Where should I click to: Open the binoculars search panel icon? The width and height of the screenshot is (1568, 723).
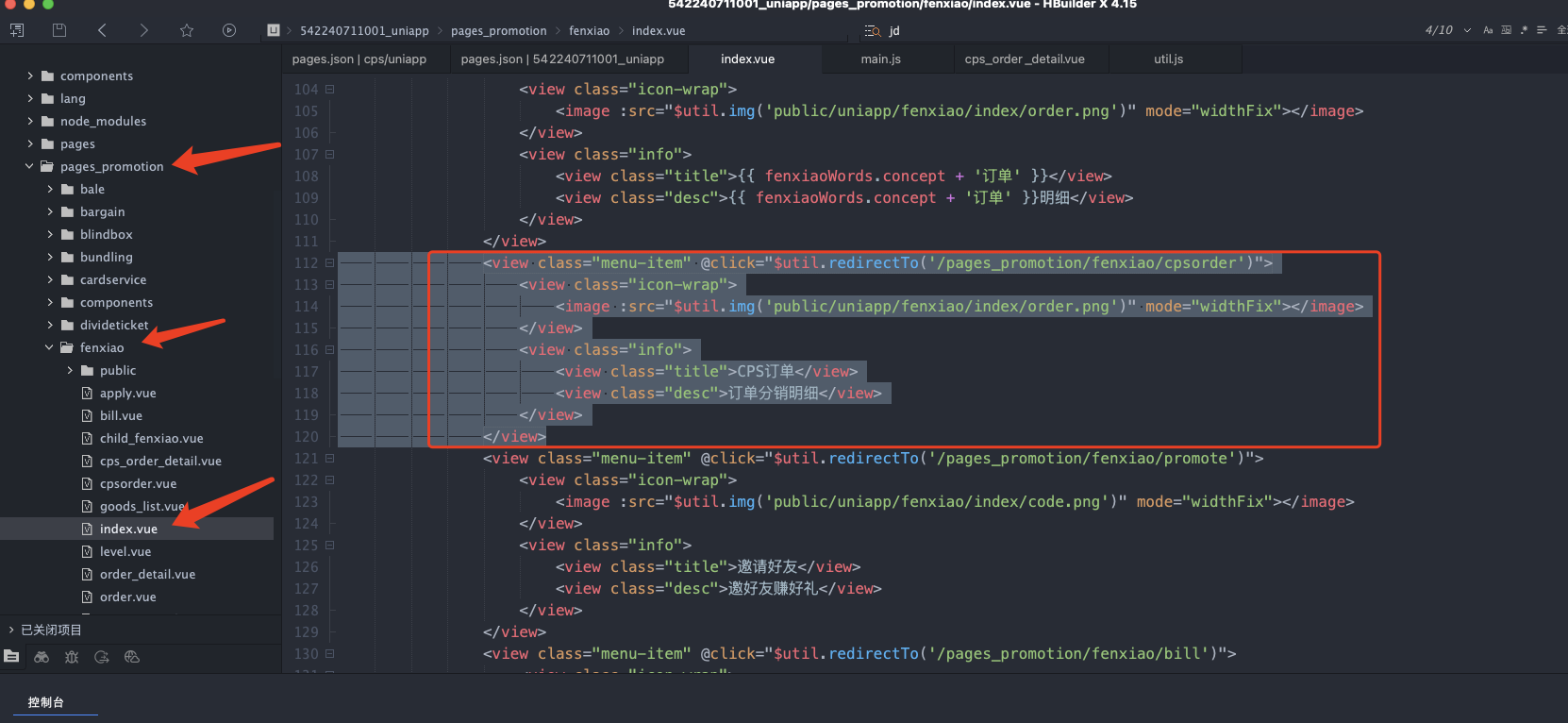tap(42, 656)
